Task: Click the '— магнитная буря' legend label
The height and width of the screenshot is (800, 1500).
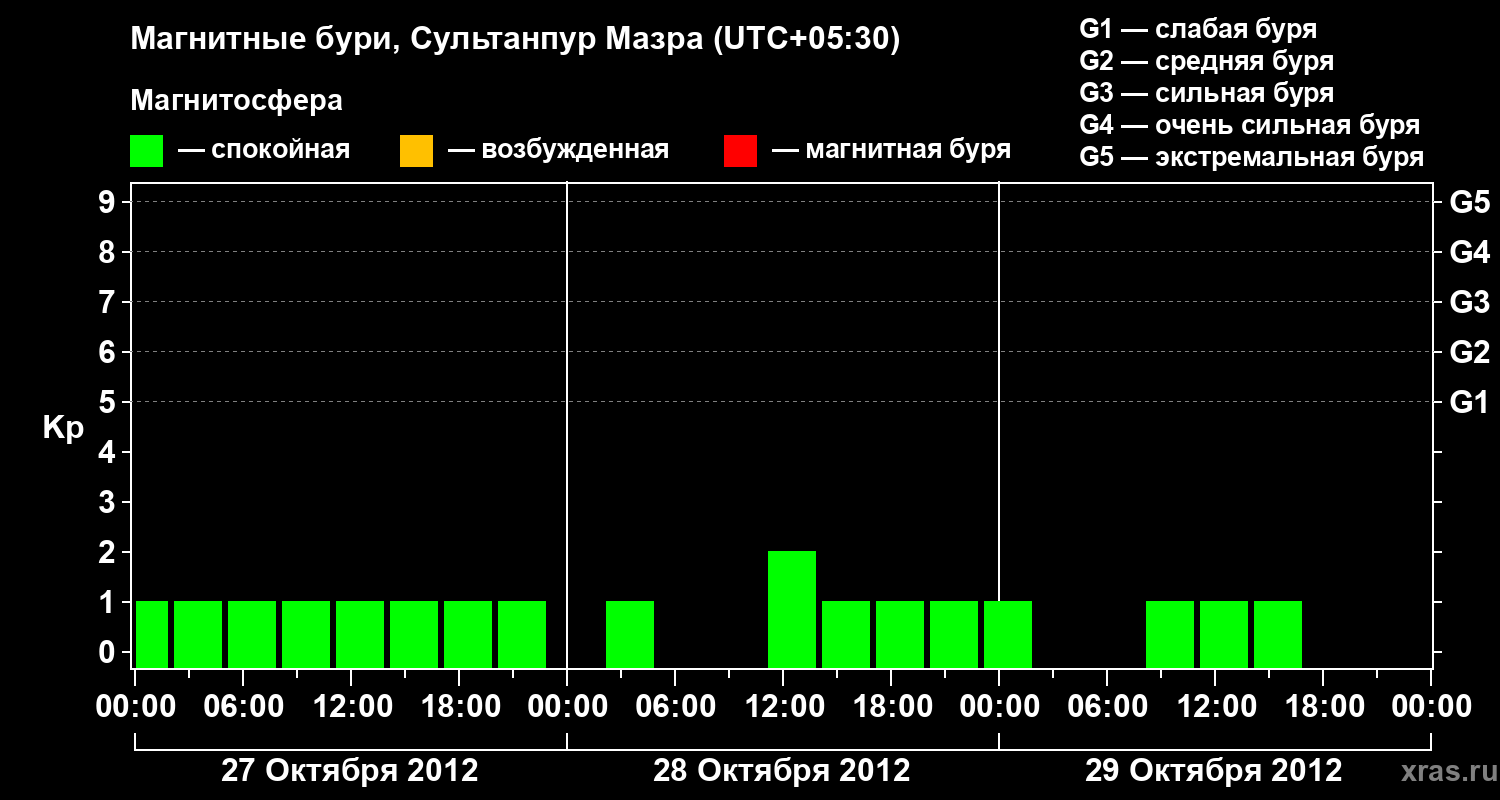Action: tap(891, 151)
